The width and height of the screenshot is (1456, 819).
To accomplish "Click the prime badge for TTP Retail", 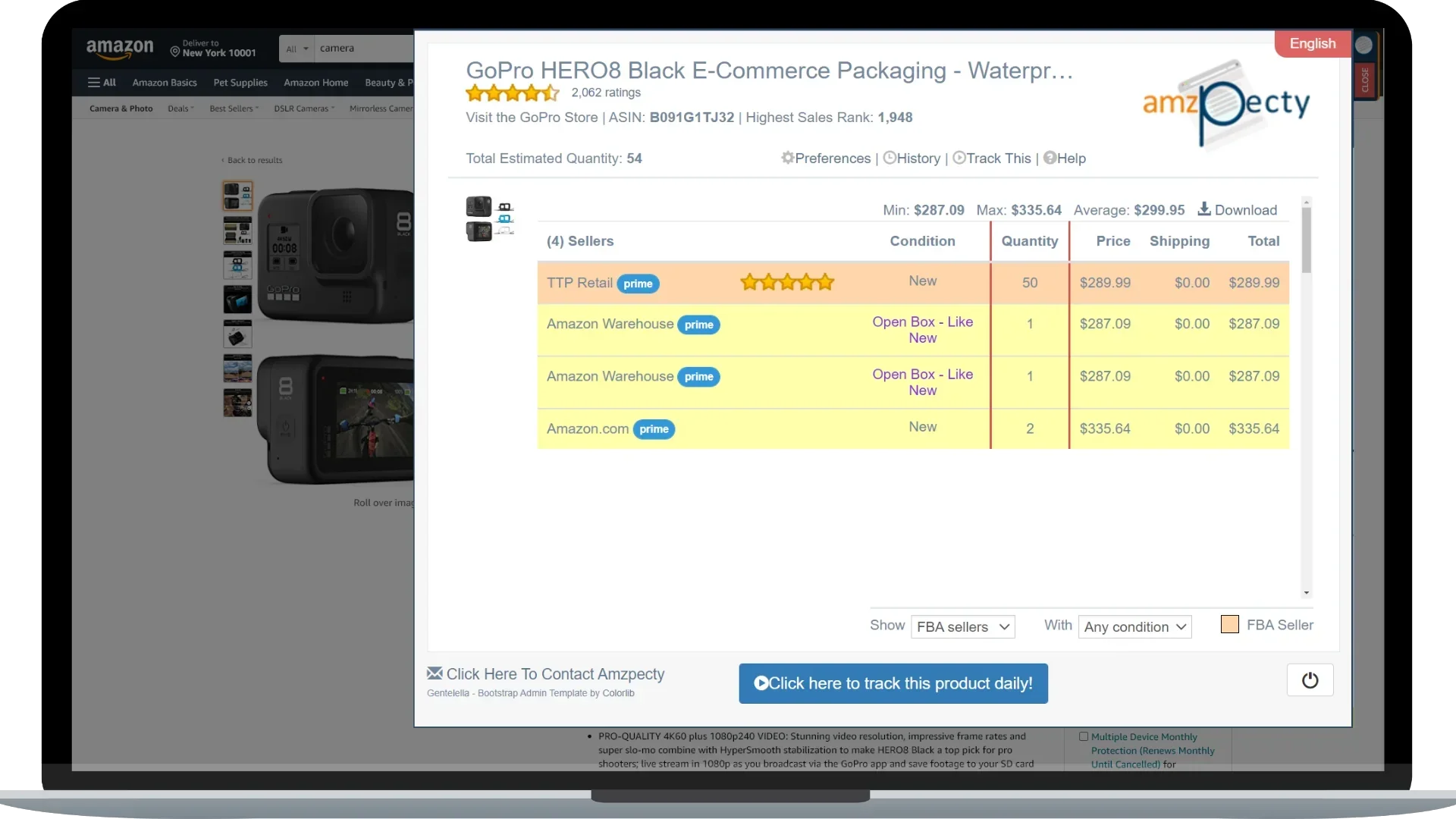I will pos(638,284).
